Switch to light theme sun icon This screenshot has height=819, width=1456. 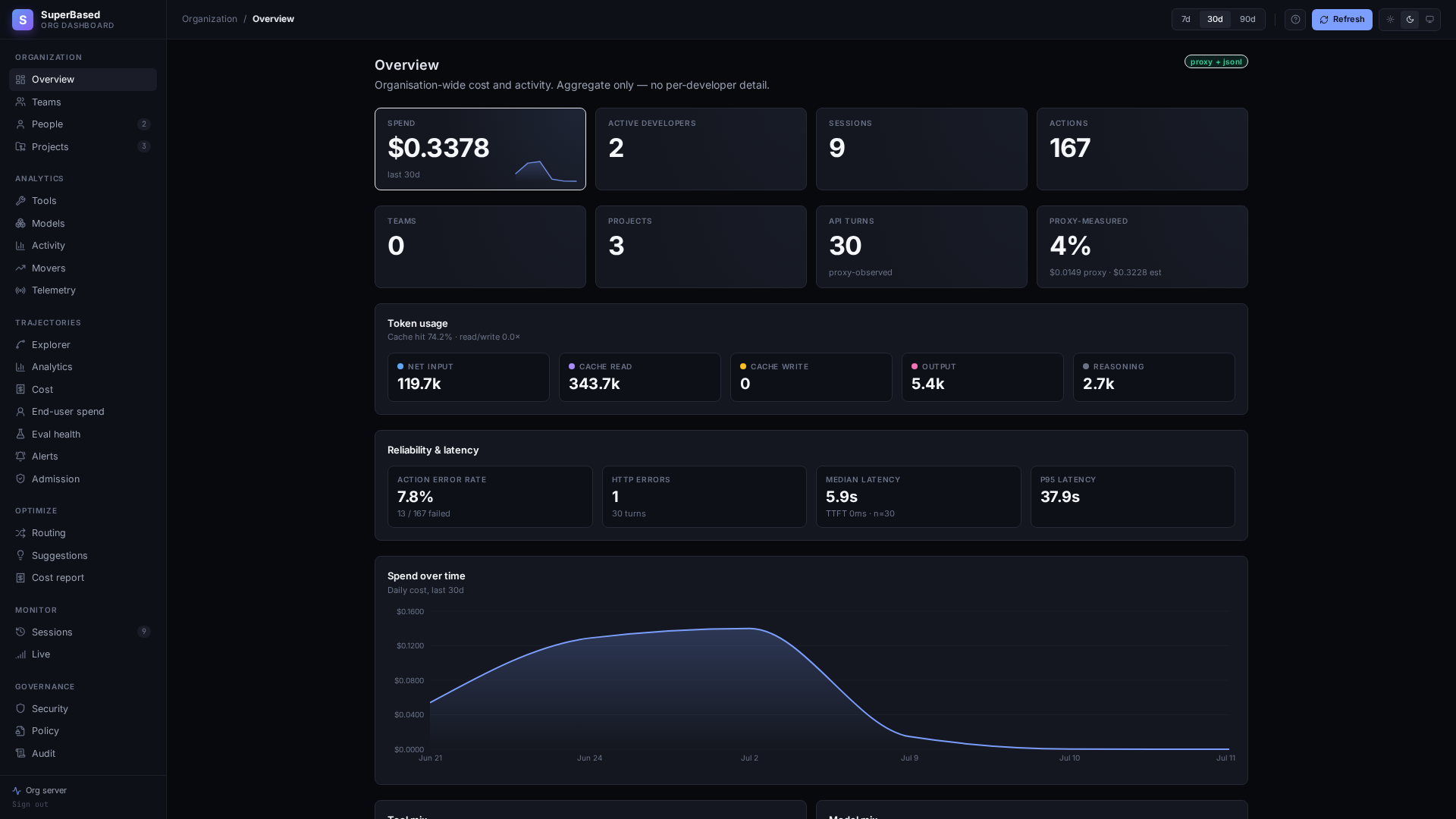[x=1390, y=20]
